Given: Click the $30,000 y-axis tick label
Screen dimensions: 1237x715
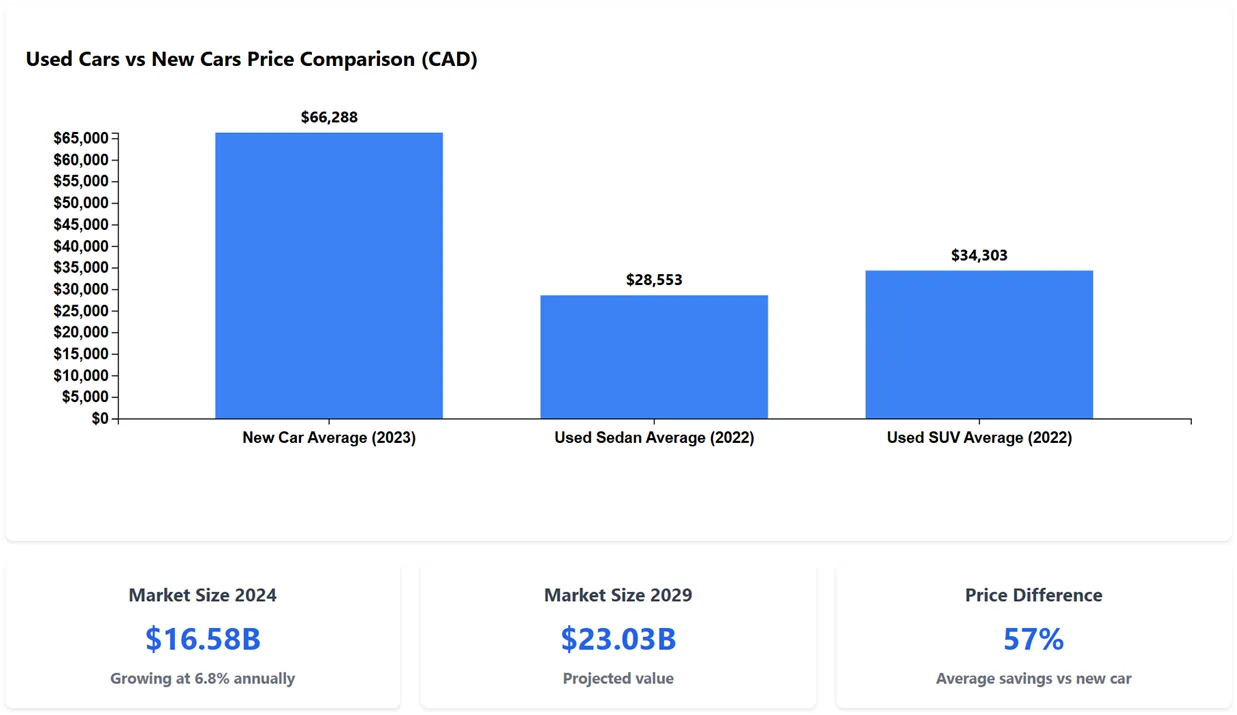Looking at the screenshot, I should [81, 289].
